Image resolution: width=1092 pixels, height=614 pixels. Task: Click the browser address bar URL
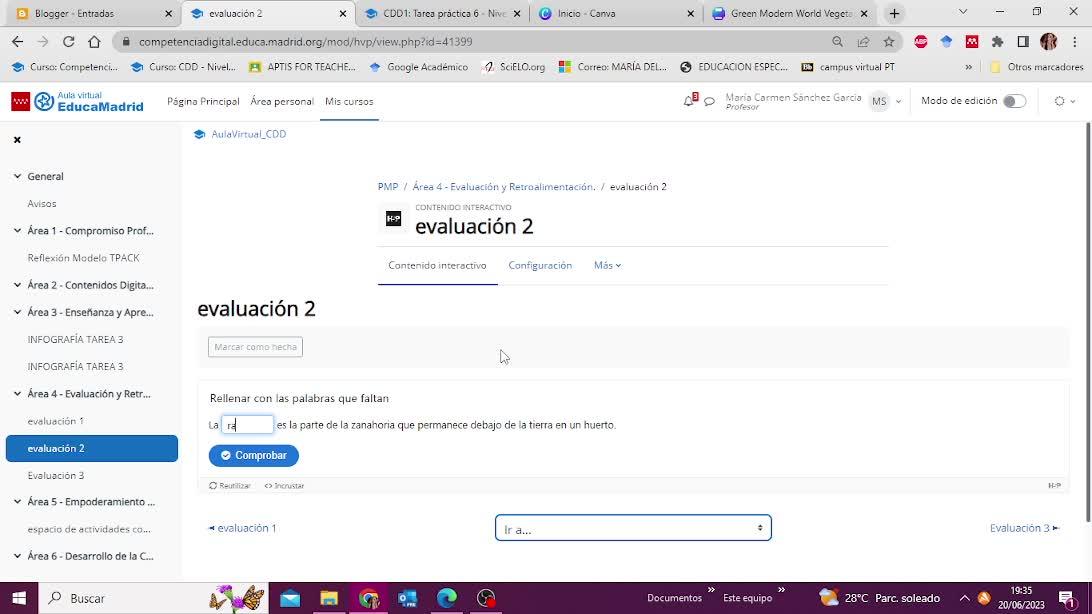(x=305, y=42)
